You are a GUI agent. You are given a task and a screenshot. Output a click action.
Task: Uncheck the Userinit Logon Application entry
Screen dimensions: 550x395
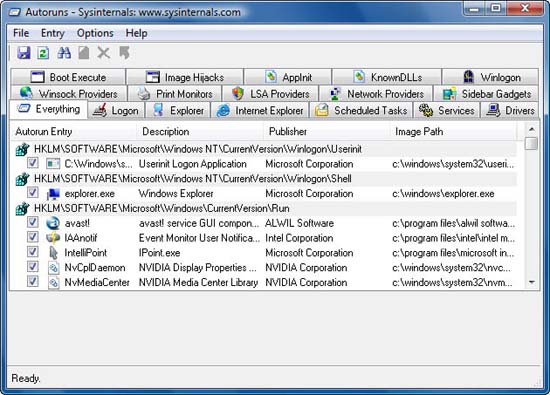point(33,163)
